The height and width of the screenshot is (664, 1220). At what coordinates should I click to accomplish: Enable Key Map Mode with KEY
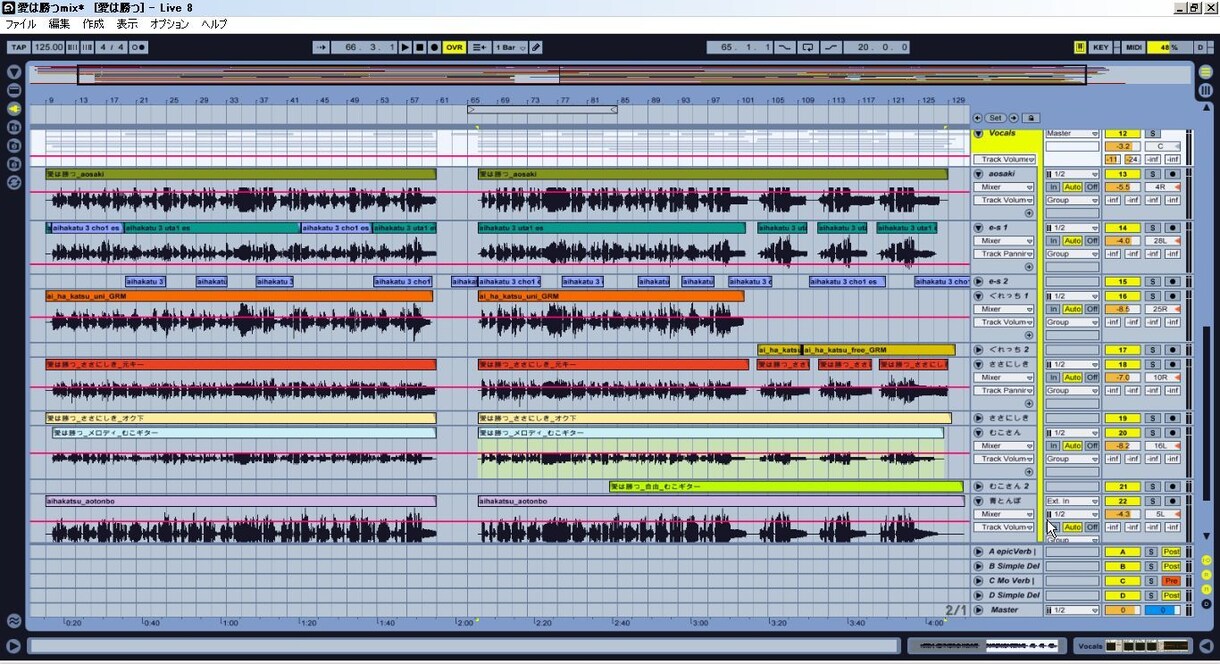pos(1101,47)
